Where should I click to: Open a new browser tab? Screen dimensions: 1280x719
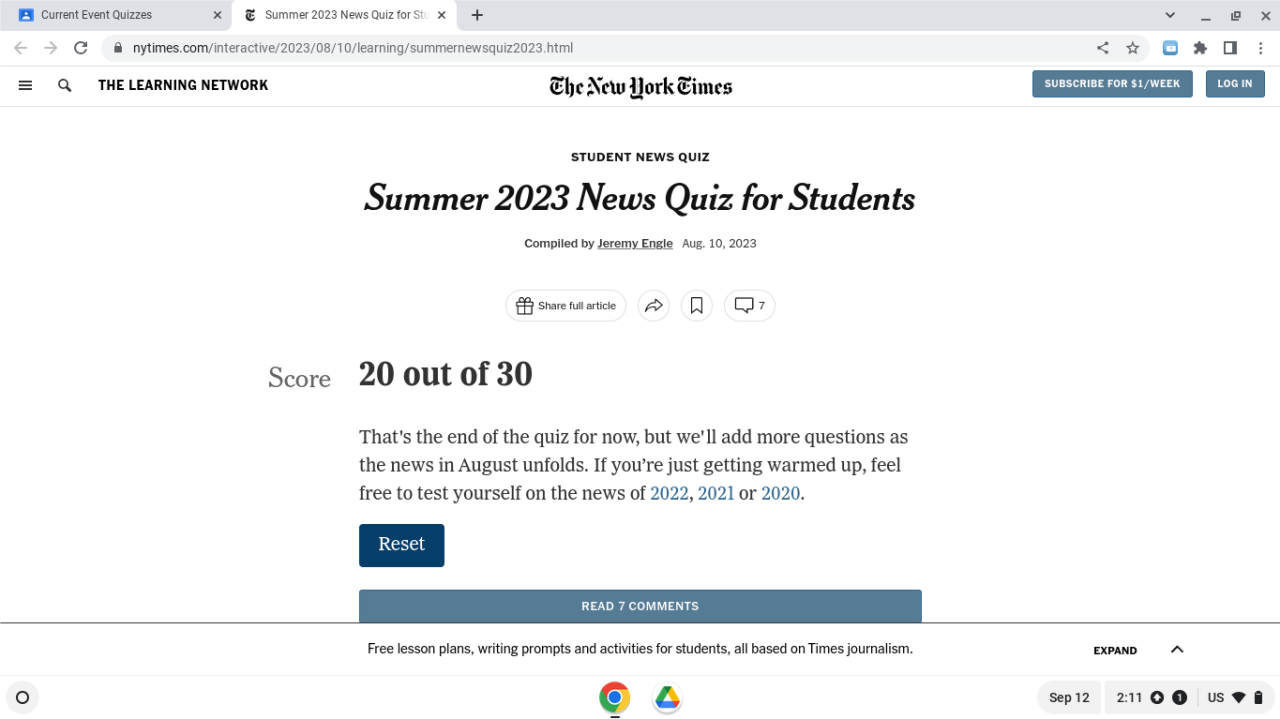click(x=477, y=15)
